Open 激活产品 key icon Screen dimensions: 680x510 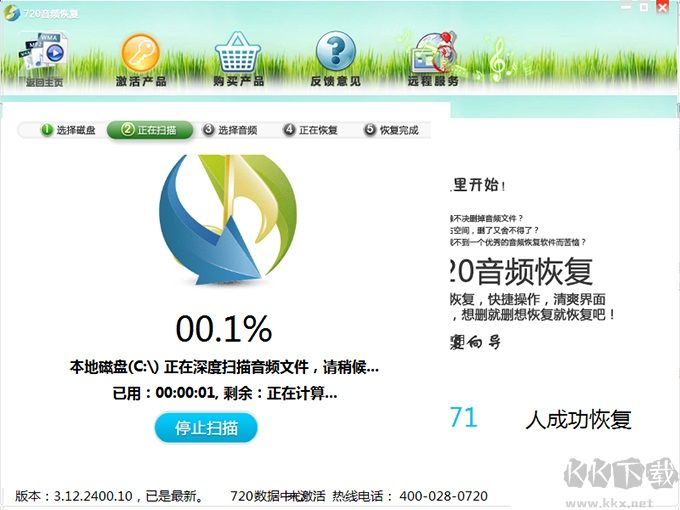click(141, 58)
